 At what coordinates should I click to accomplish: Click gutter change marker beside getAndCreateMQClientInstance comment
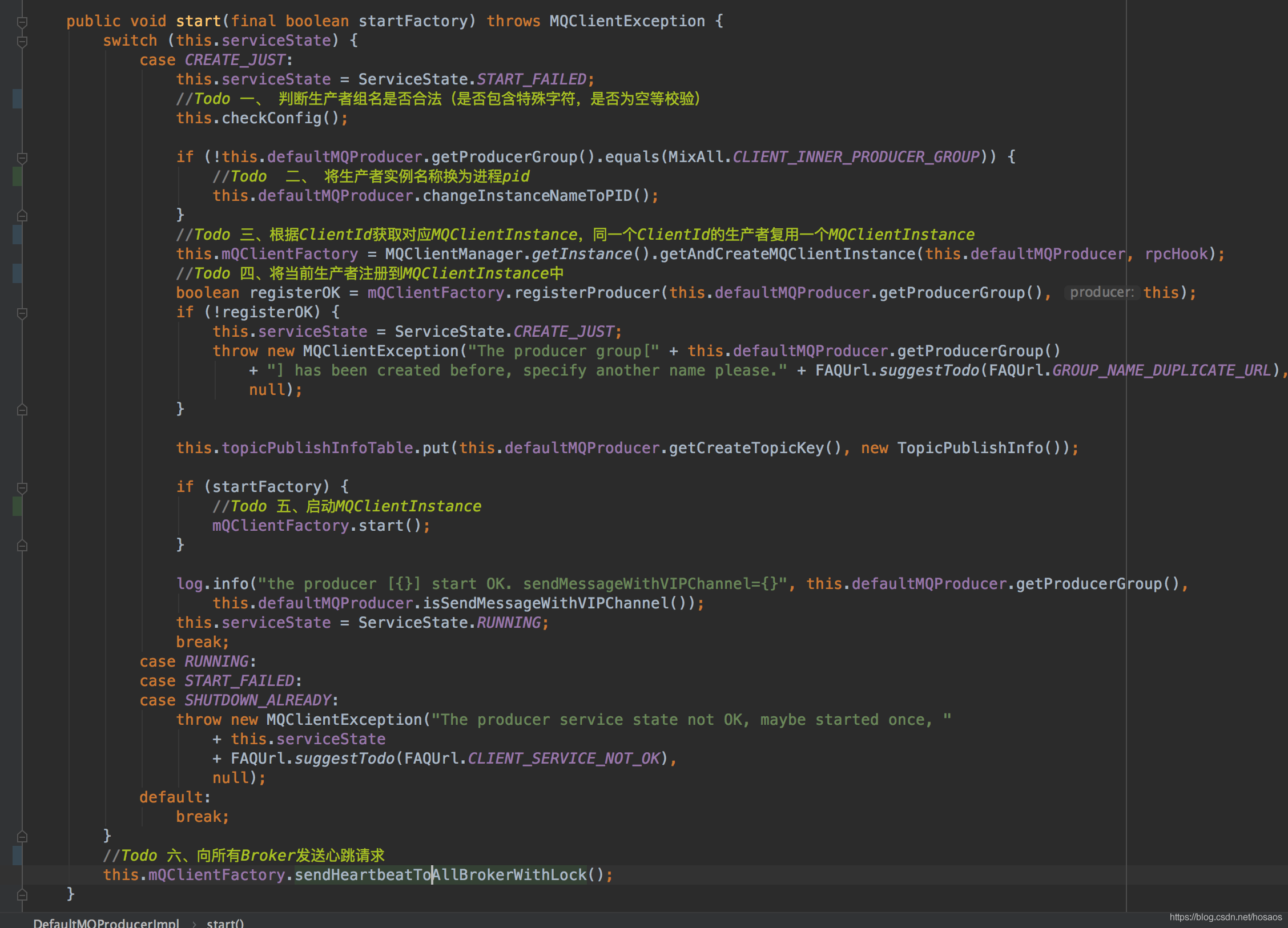(17, 235)
